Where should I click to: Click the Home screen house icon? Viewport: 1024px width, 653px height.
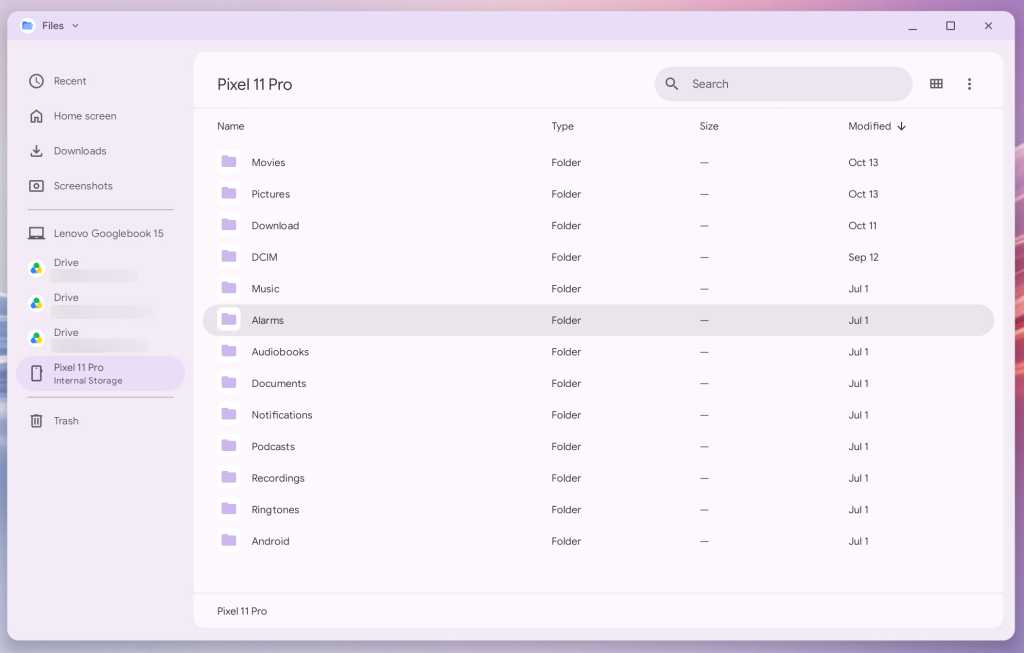tap(37, 116)
